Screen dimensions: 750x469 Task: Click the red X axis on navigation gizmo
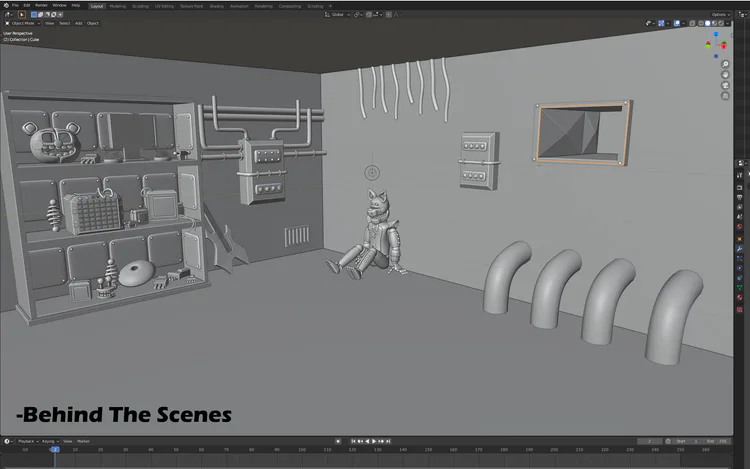click(x=724, y=45)
